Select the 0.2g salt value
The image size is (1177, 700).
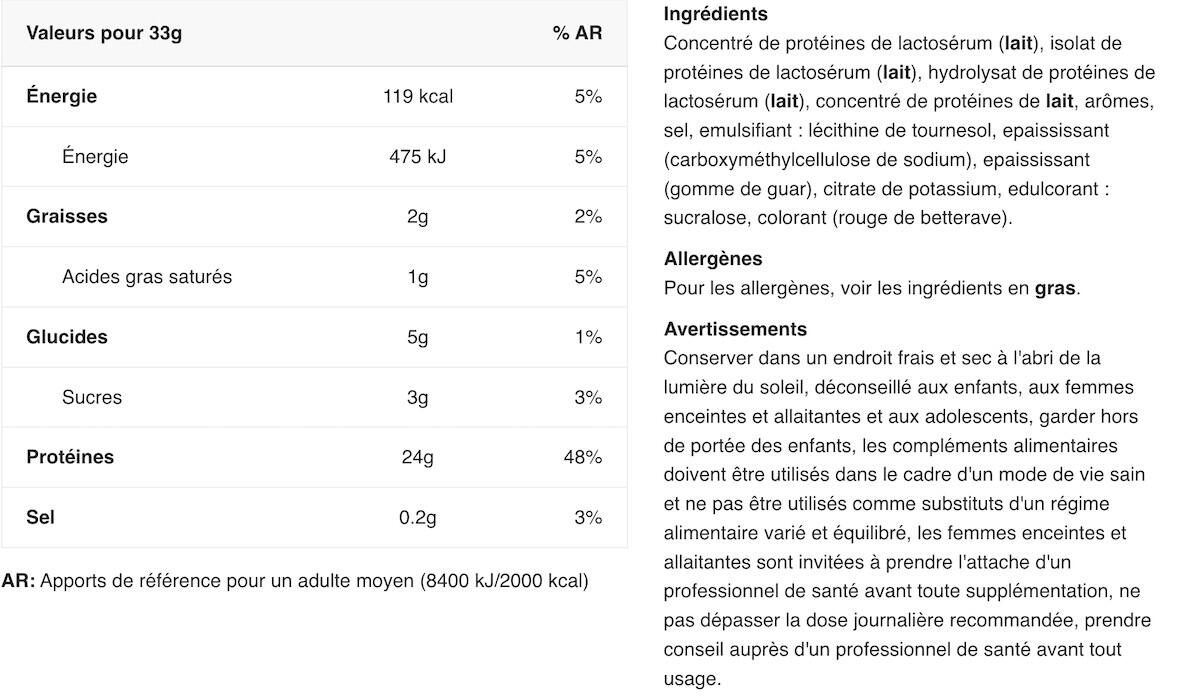click(x=417, y=518)
